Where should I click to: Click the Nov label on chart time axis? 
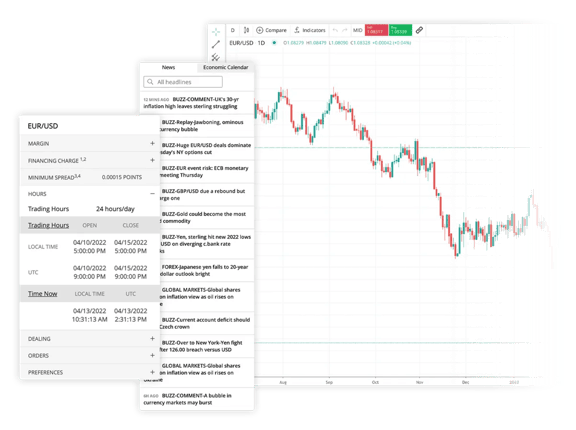pos(420,382)
